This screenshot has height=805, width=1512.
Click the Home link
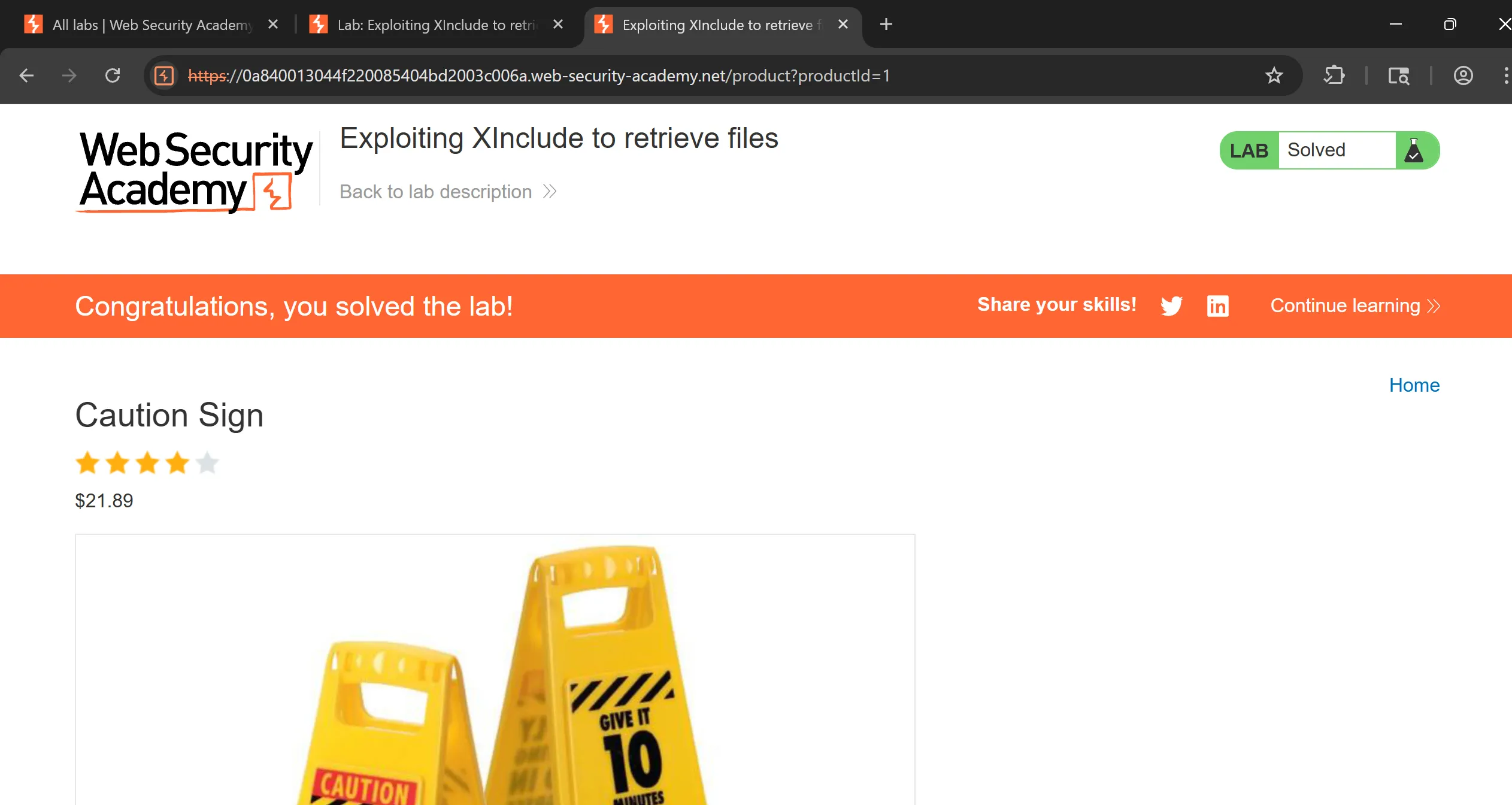pyautogui.click(x=1414, y=385)
